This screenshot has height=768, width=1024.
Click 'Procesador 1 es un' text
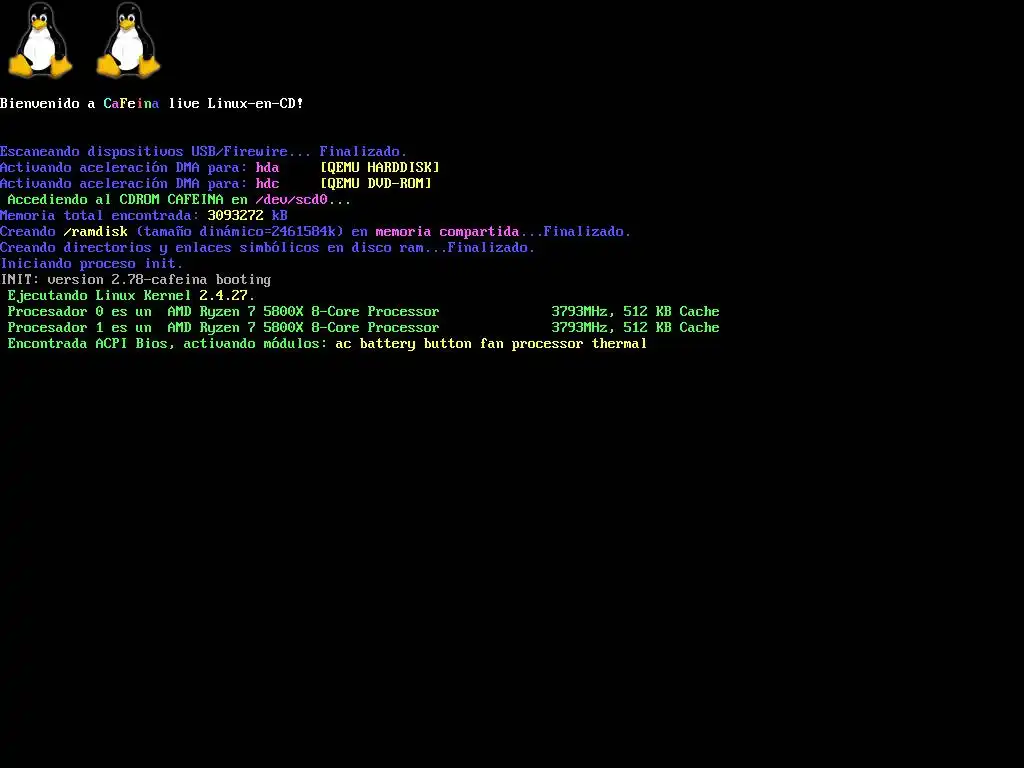click(80, 327)
